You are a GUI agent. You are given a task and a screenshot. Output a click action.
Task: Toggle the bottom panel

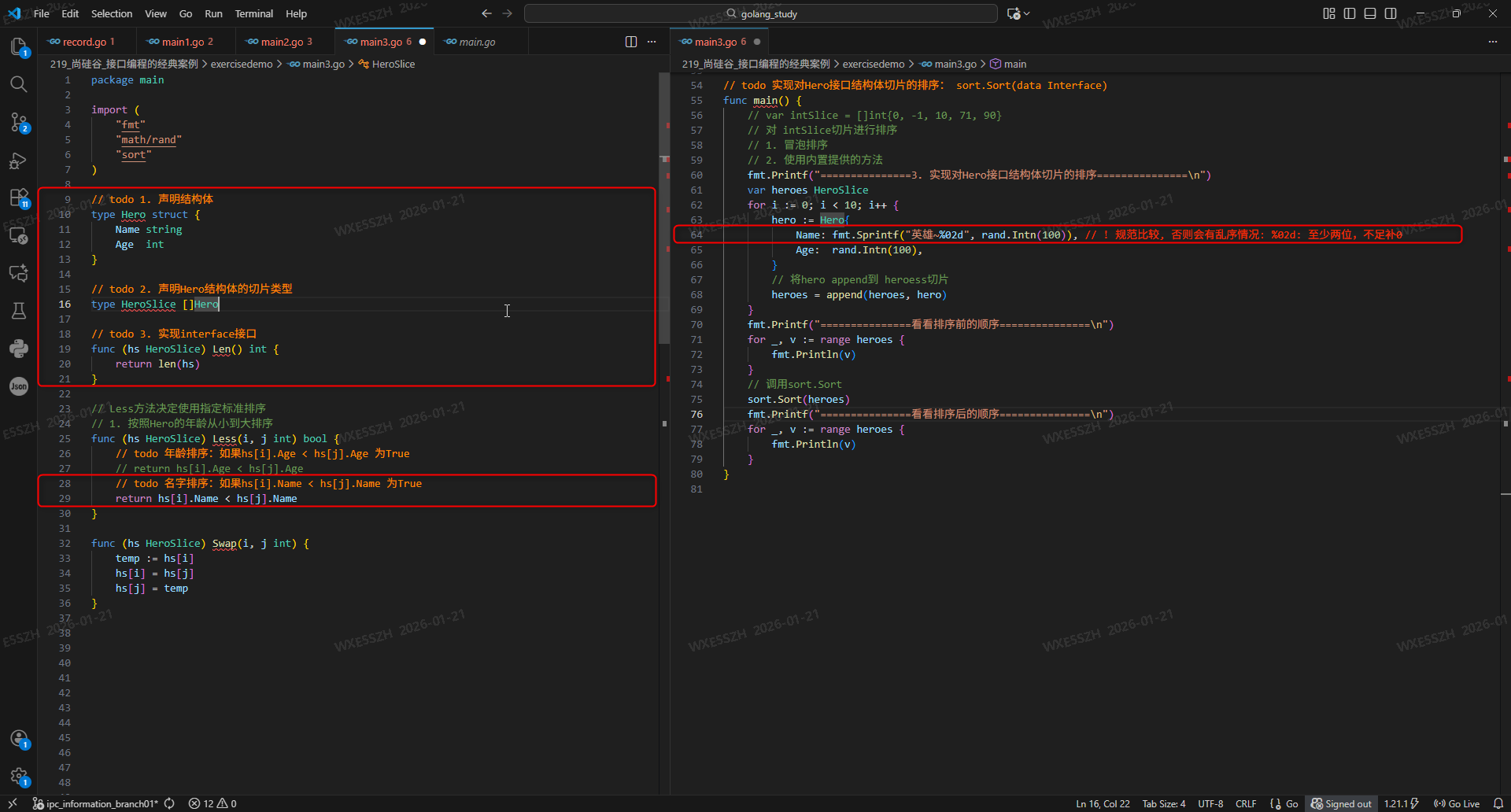(1370, 13)
